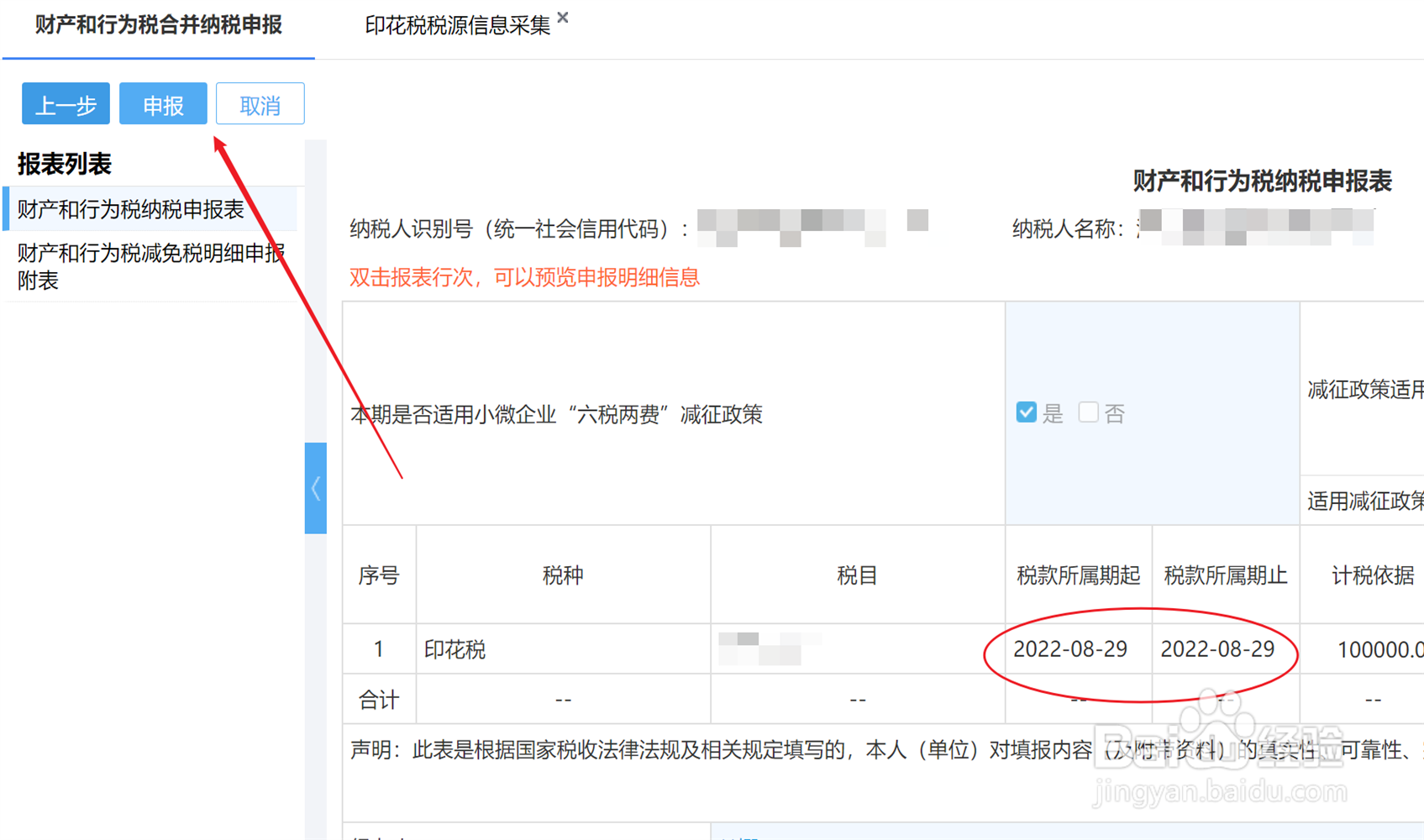Image resolution: width=1424 pixels, height=840 pixels.
Task: Click the 合计 totals row
Action: 379,698
